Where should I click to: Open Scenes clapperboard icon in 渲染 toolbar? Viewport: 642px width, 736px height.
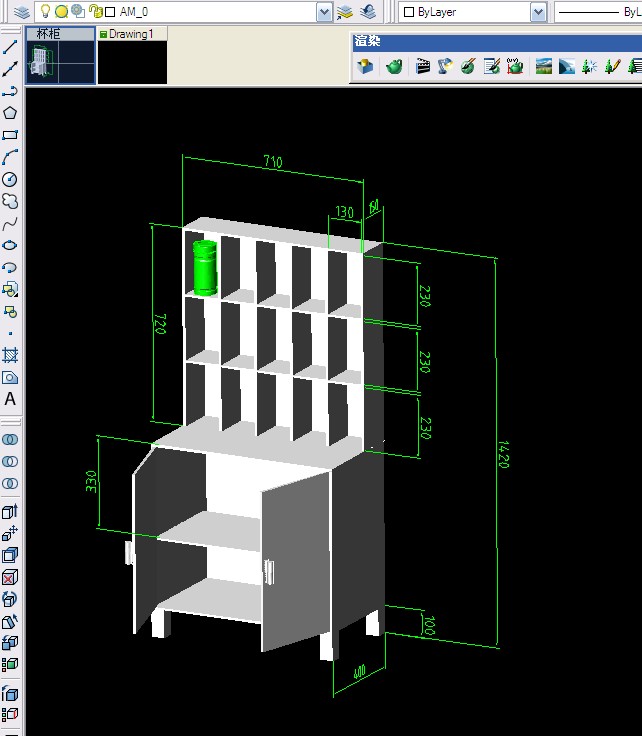(423, 66)
